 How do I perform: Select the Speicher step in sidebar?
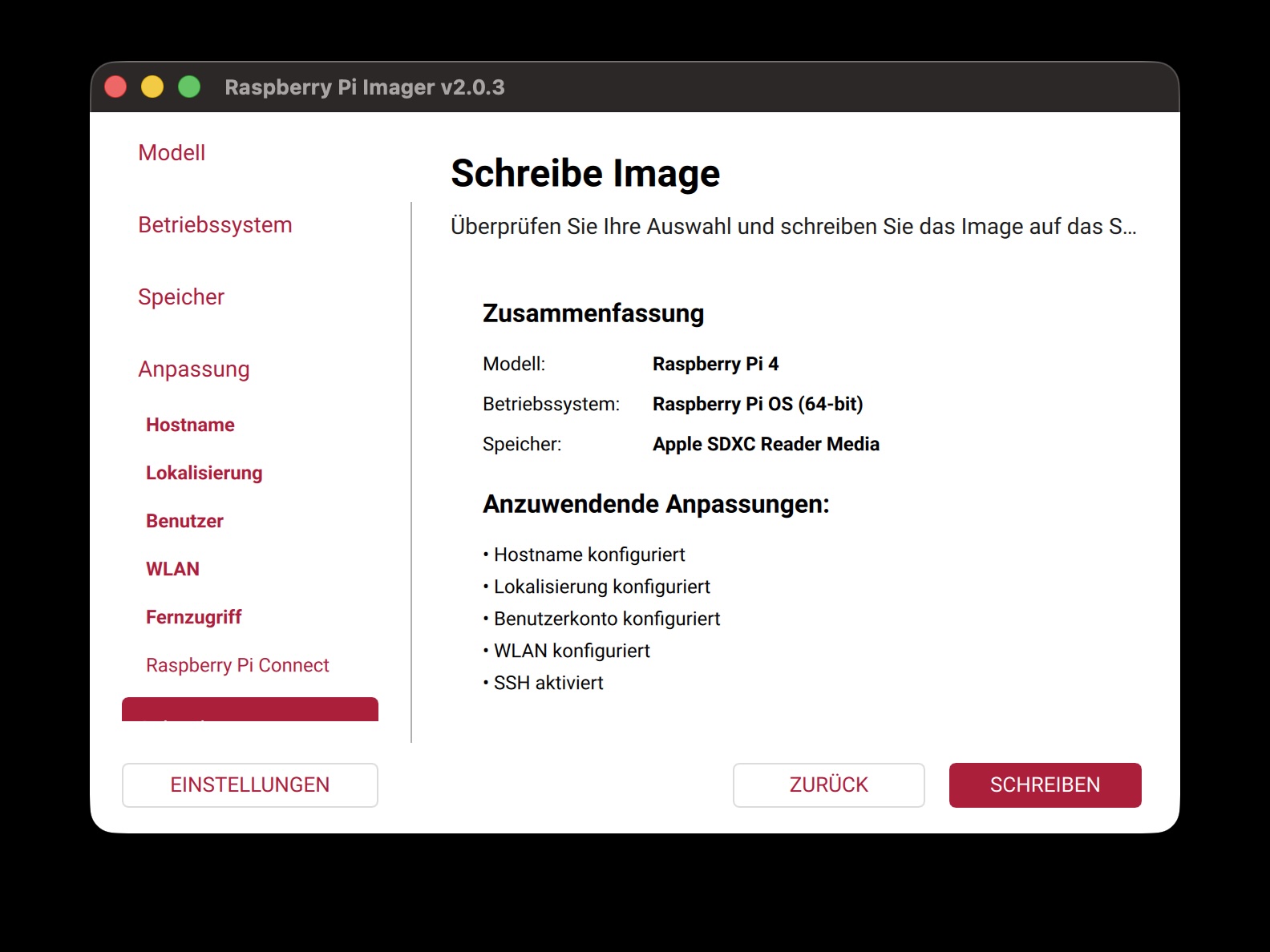(x=181, y=296)
